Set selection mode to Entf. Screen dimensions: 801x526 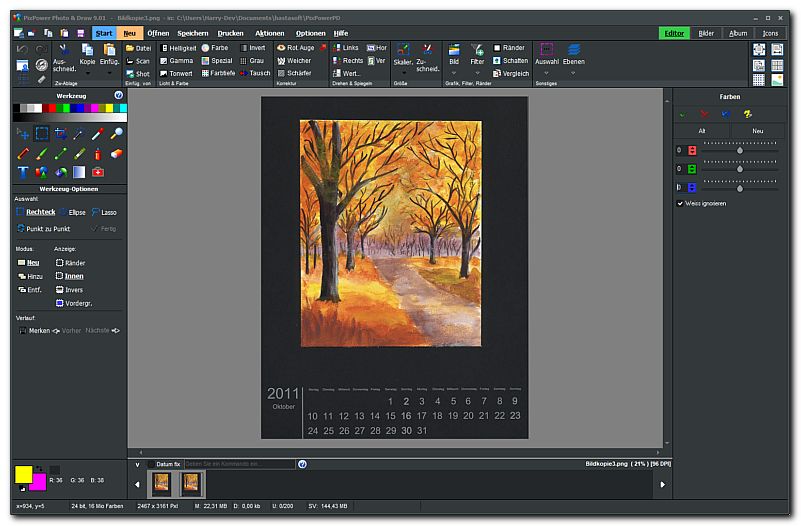click(30, 290)
